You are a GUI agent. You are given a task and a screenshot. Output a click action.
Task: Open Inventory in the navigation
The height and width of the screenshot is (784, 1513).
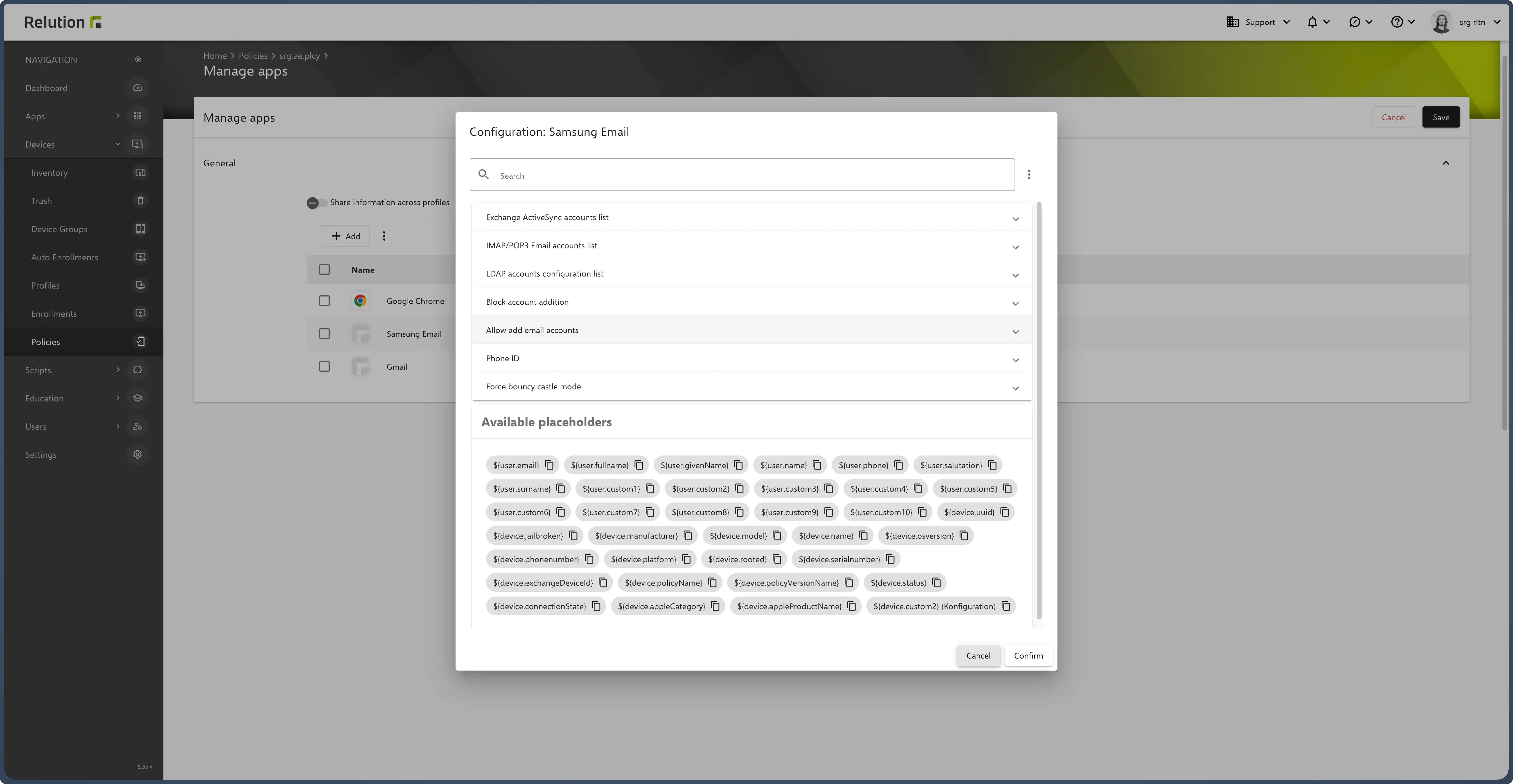(x=49, y=173)
